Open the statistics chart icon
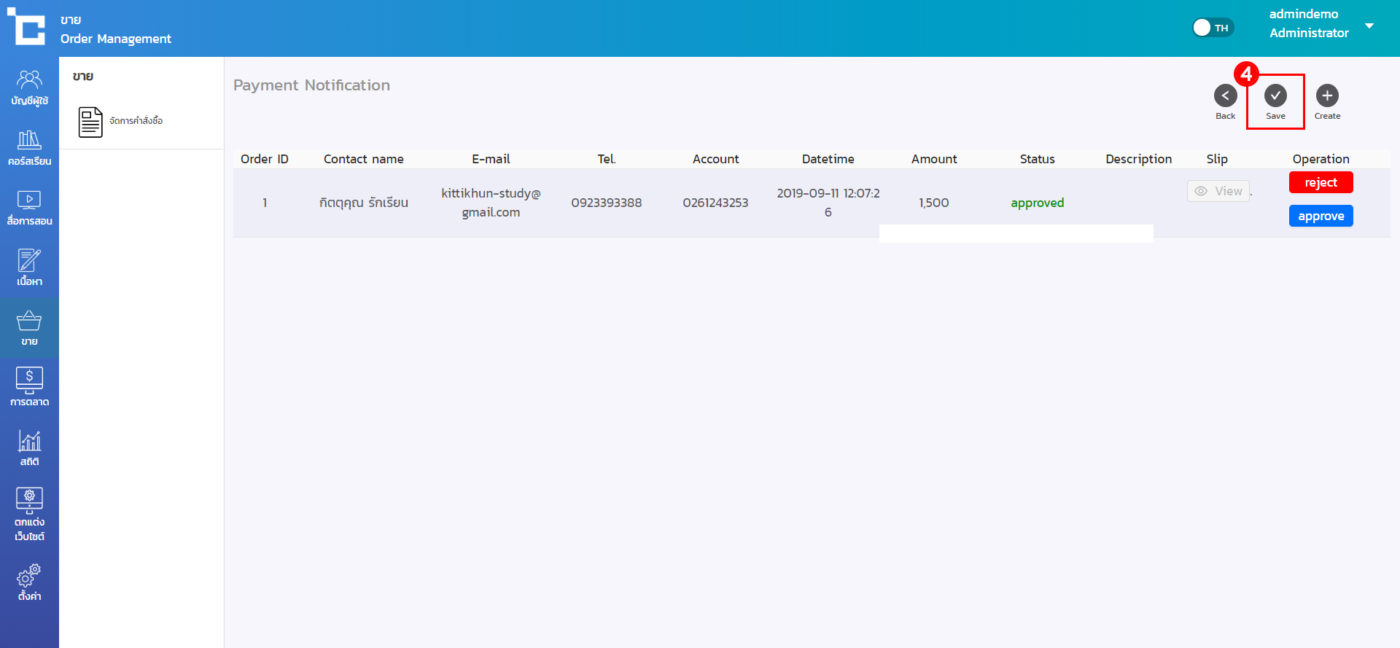Image resolution: width=1400 pixels, height=648 pixels. (x=29, y=441)
